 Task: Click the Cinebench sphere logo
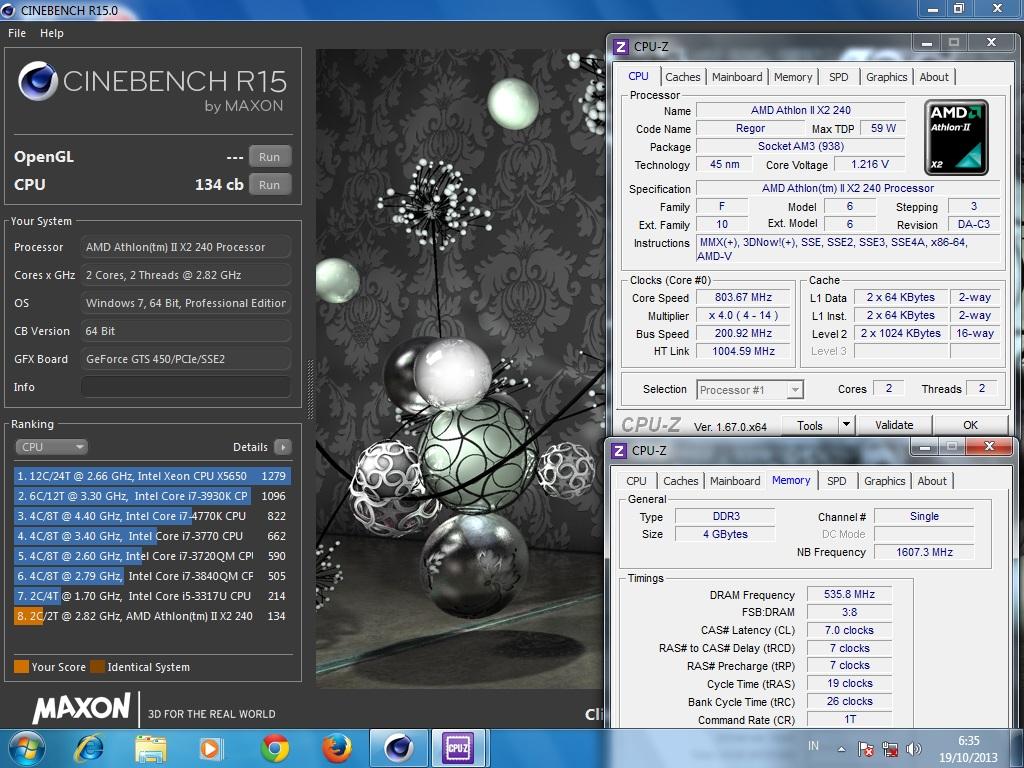pyautogui.click(x=37, y=82)
